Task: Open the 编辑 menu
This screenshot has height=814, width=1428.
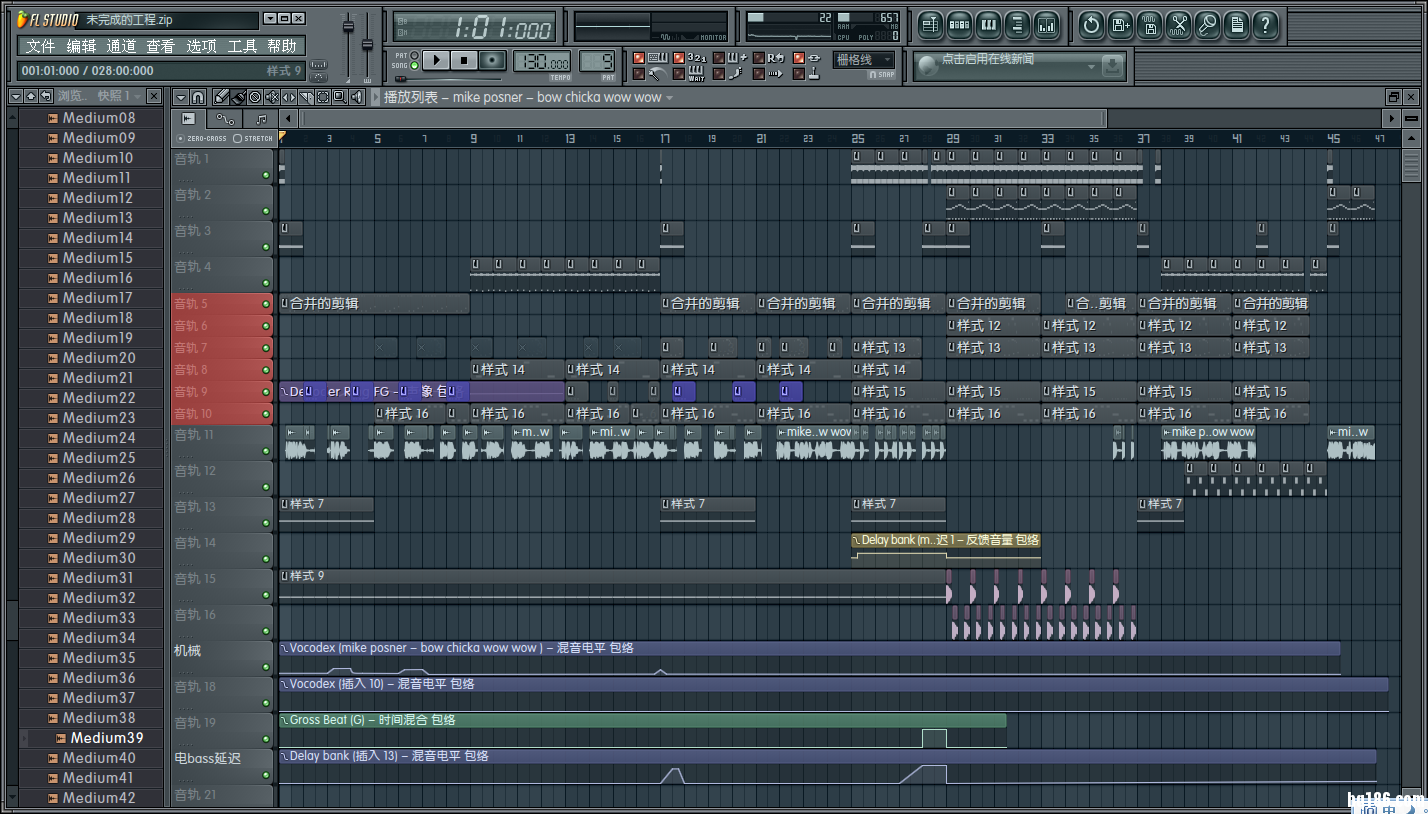Action: coord(81,46)
